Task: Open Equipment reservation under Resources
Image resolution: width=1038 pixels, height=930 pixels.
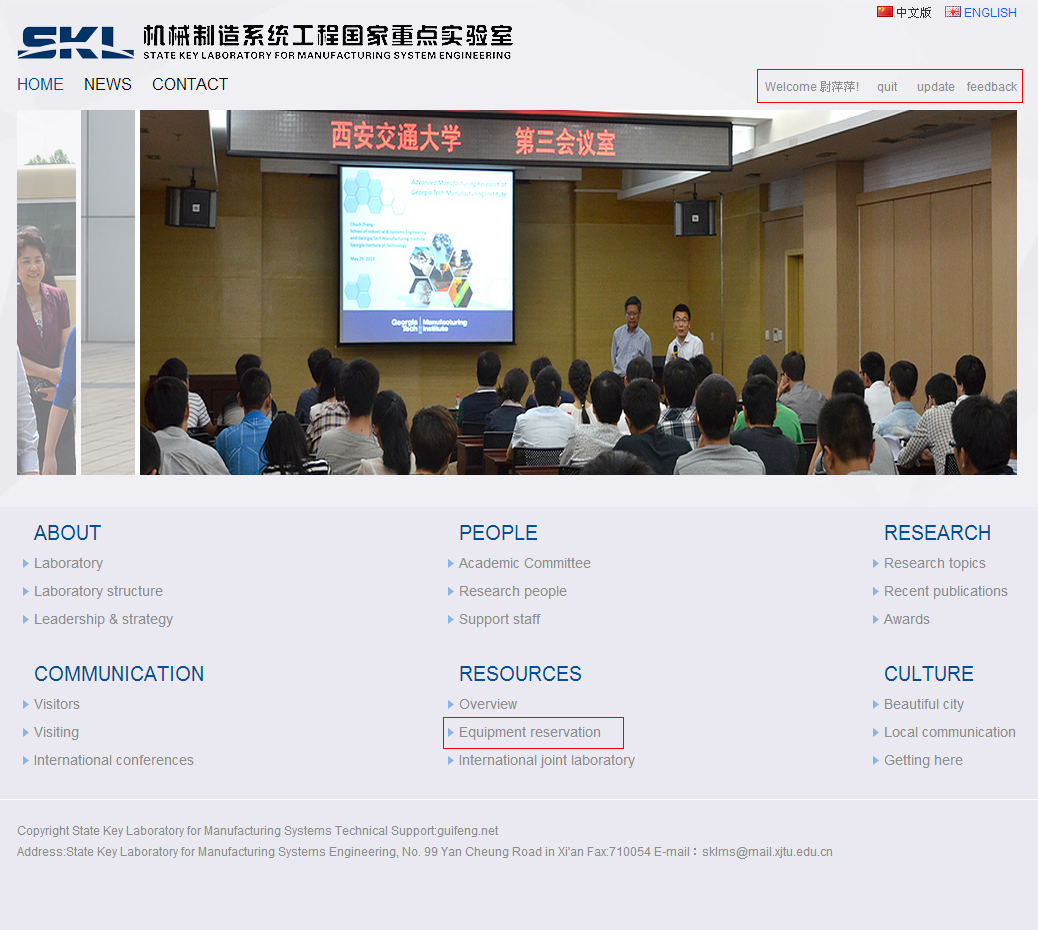Action: tap(530, 732)
